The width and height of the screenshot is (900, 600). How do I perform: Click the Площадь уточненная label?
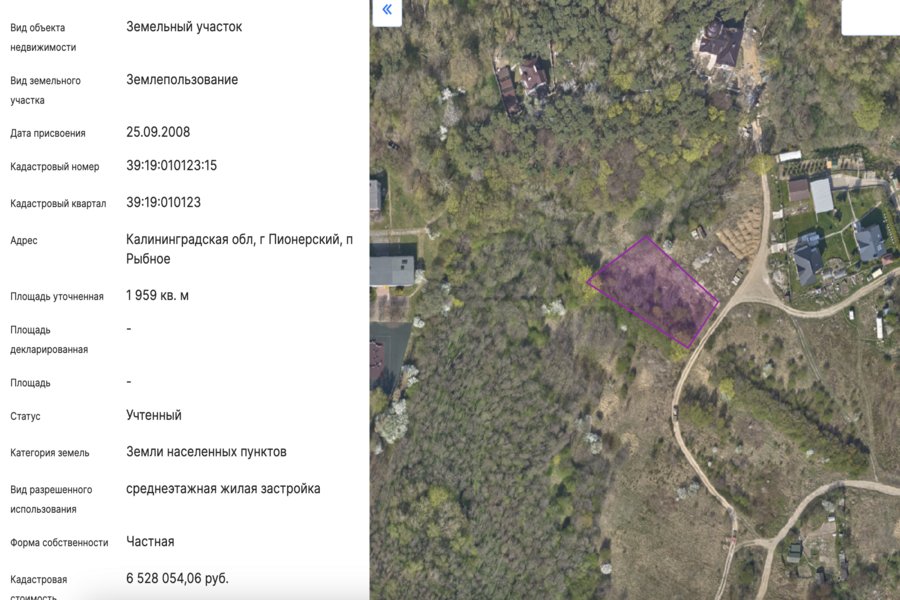coord(57,297)
